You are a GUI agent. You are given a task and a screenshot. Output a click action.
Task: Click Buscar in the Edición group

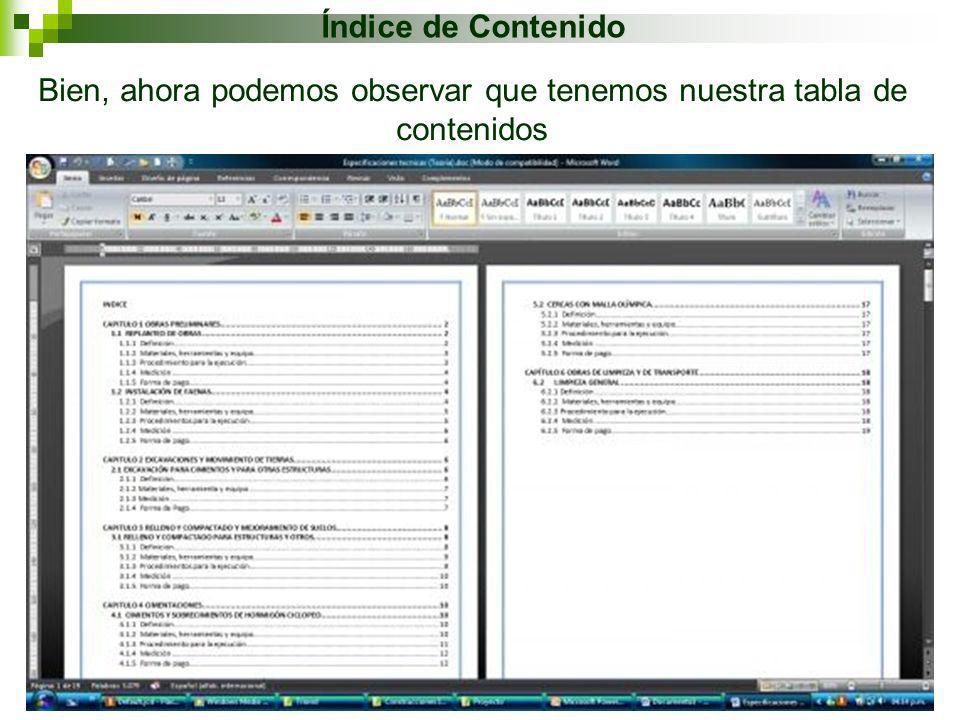863,195
